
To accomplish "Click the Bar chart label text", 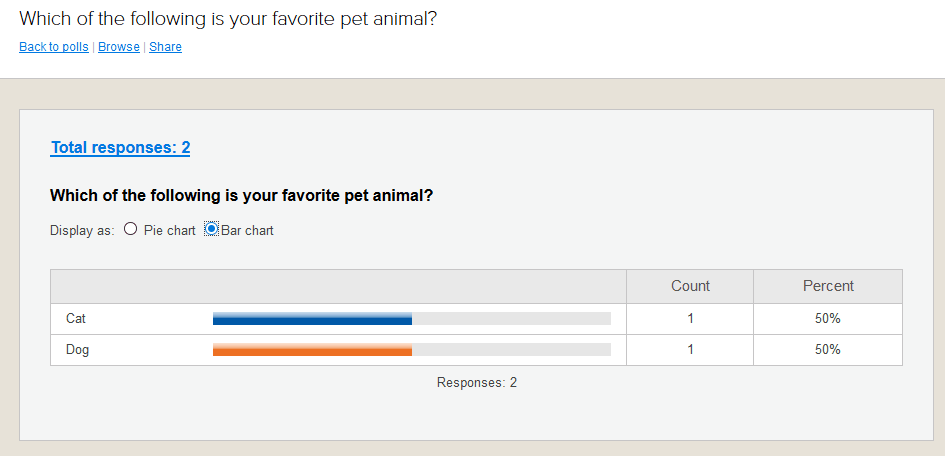I will [248, 230].
